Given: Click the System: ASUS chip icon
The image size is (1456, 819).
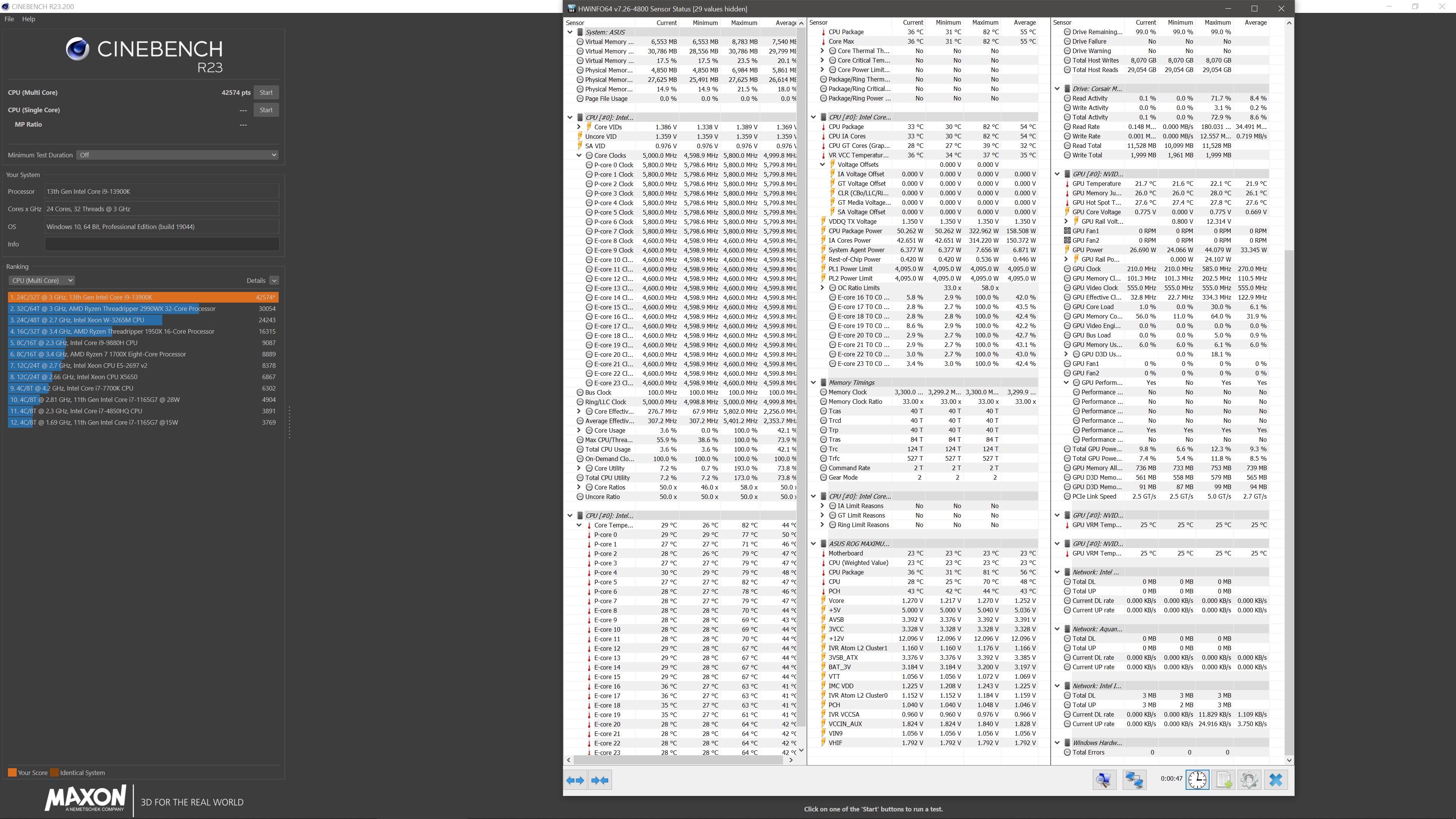Looking at the screenshot, I should coord(580,32).
